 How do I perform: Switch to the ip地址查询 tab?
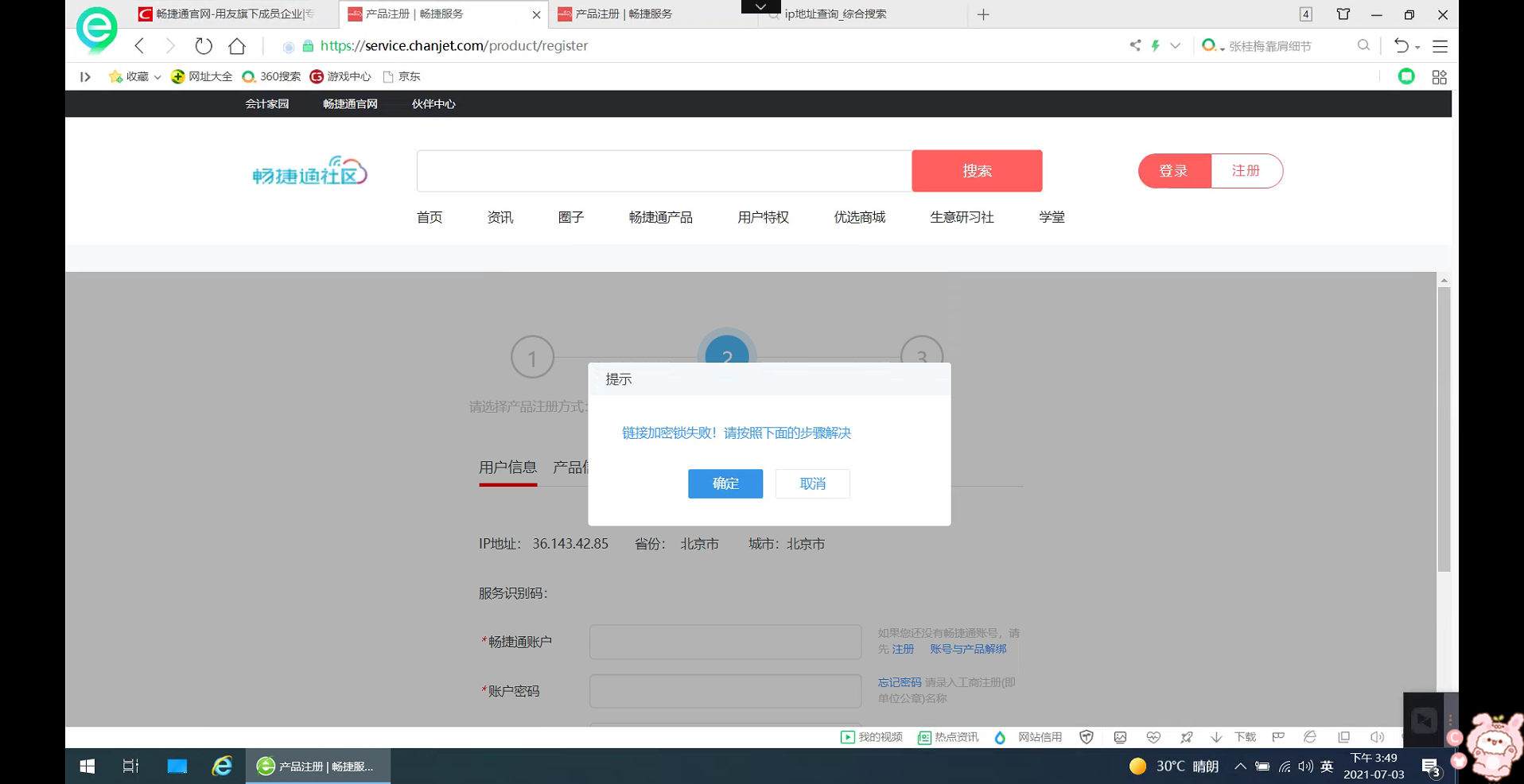pyautogui.click(x=835, y=14)
